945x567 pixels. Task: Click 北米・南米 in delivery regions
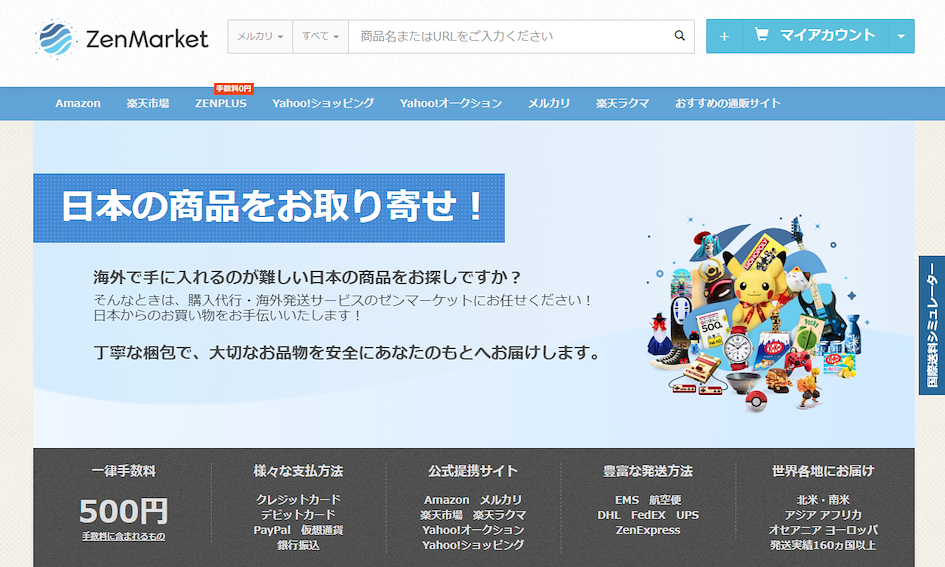pos(823,500)
